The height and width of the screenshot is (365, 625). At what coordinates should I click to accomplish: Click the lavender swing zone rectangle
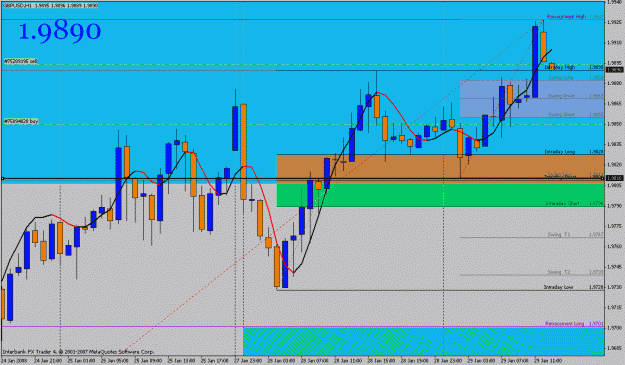pos(532,98)
